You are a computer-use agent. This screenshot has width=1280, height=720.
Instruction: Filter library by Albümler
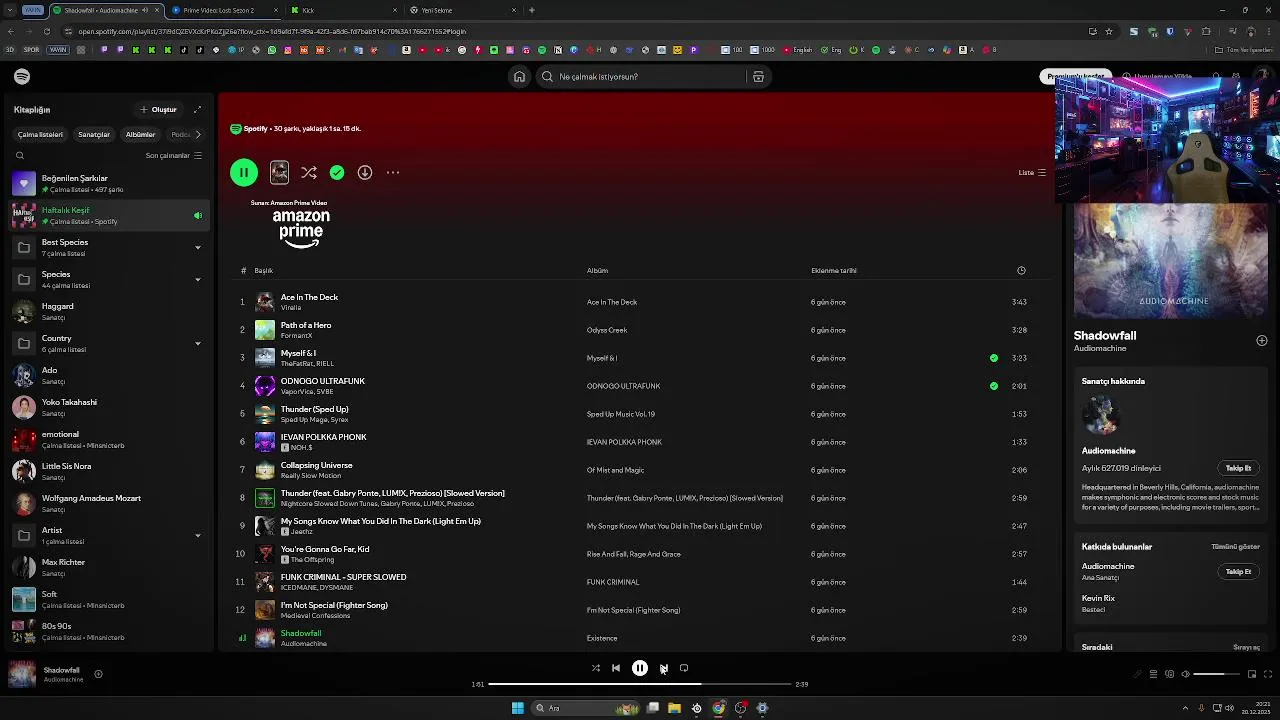[140, 134]
